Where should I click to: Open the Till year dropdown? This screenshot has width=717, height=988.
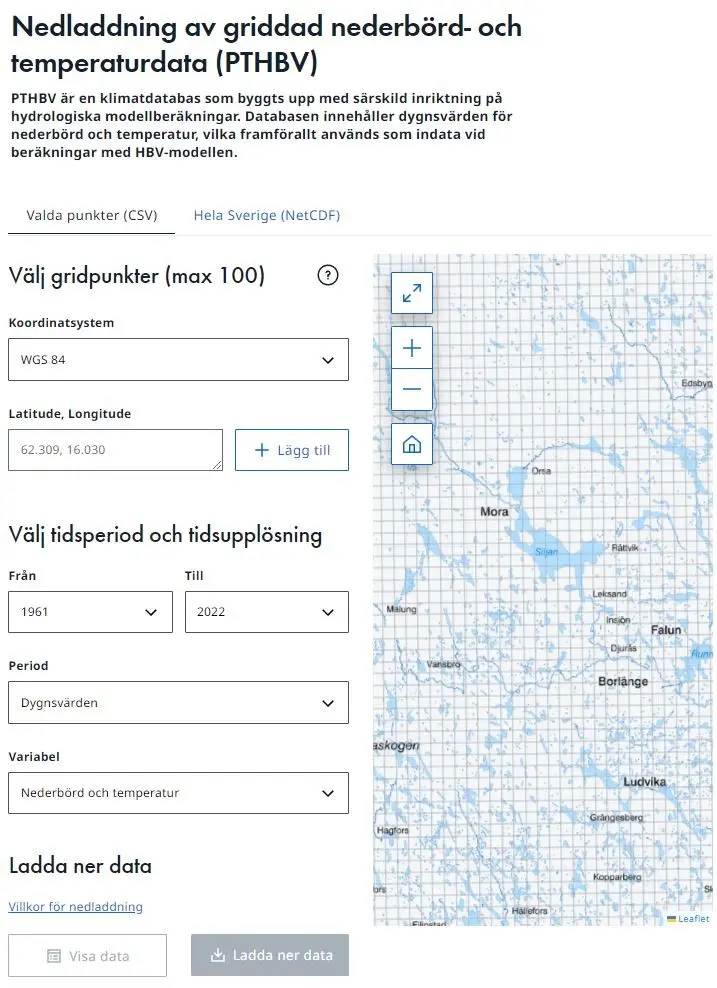point(266,612)
